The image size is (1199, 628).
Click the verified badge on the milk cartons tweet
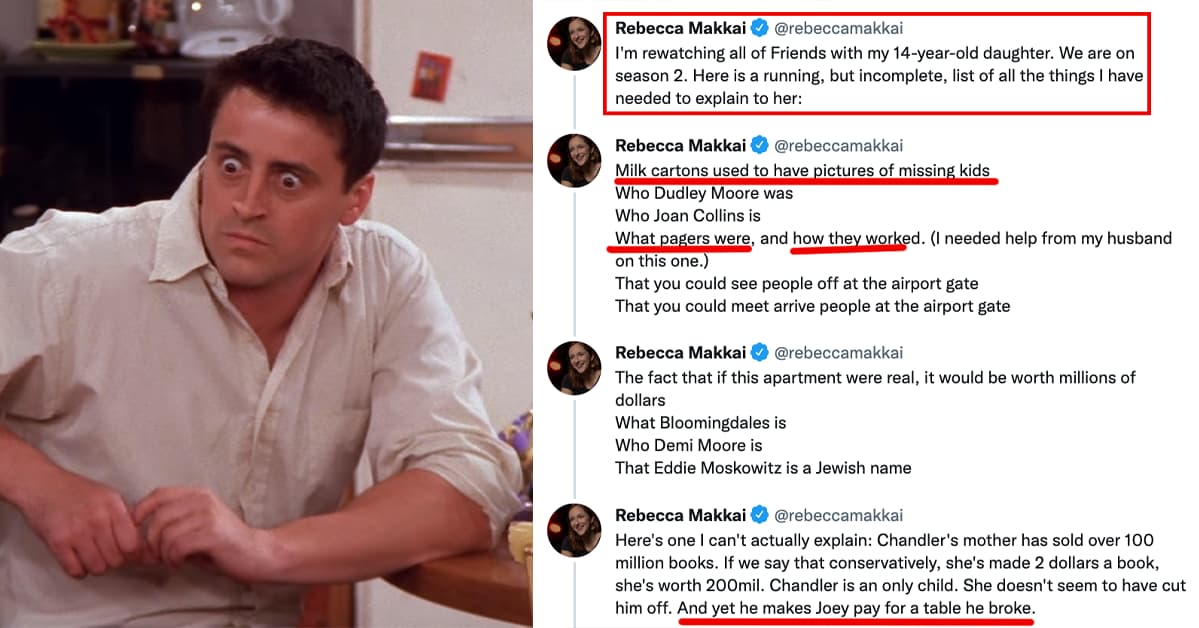click(x=760, y=145)
